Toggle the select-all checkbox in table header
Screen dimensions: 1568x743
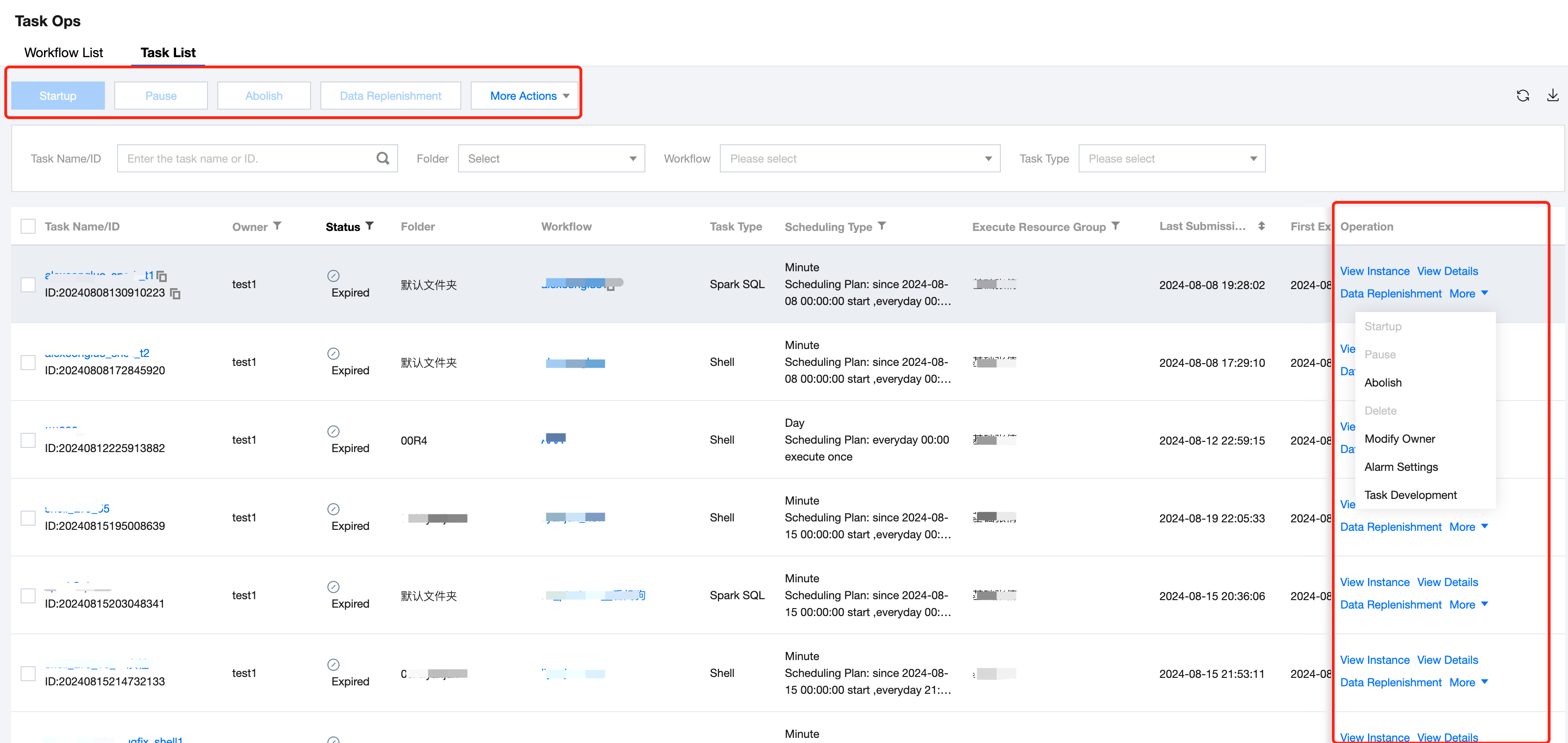tap(28, 227)
